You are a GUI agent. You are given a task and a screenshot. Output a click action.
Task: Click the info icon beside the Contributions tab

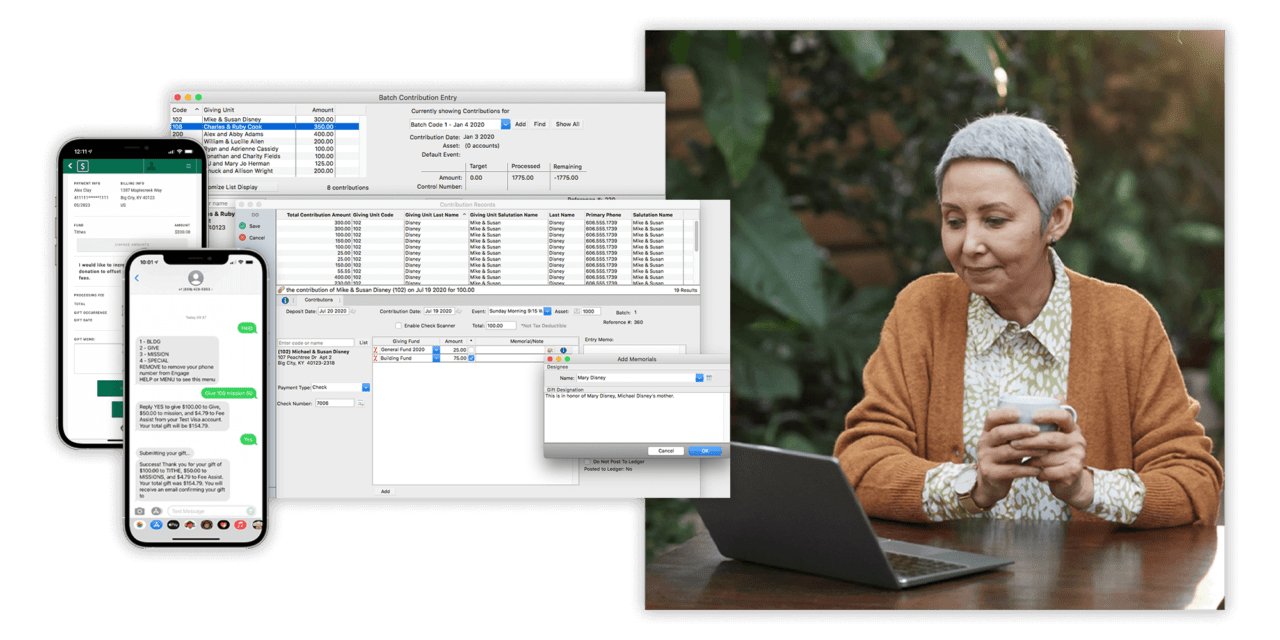click(285, 300)
